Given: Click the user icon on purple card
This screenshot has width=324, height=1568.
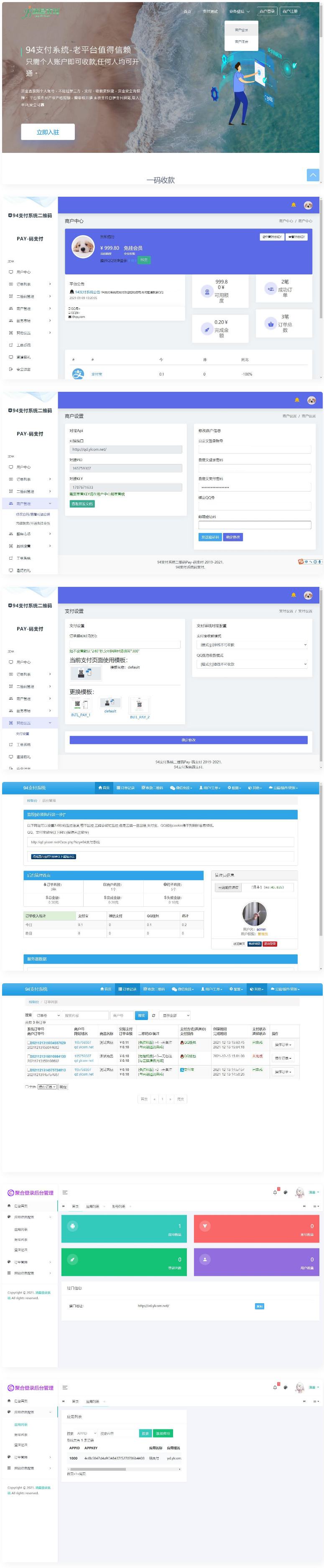Looking at the screenshot, I should tap(204, 1259).
